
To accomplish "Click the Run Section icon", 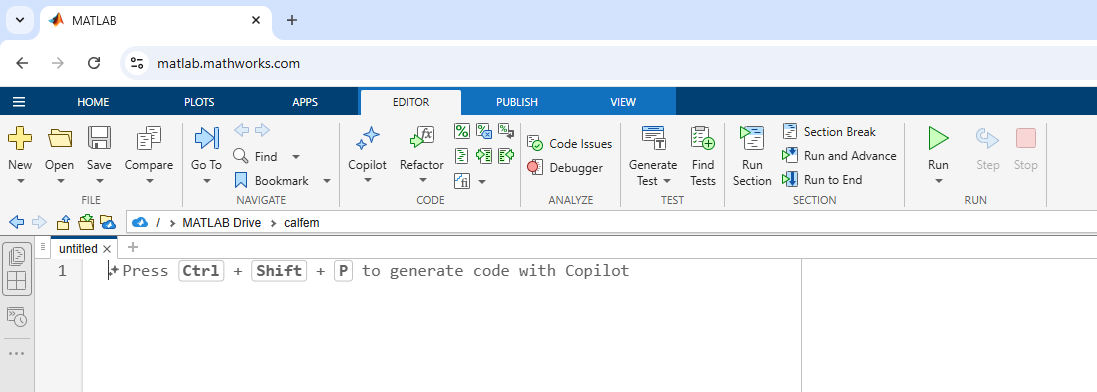I will point(752,138).
